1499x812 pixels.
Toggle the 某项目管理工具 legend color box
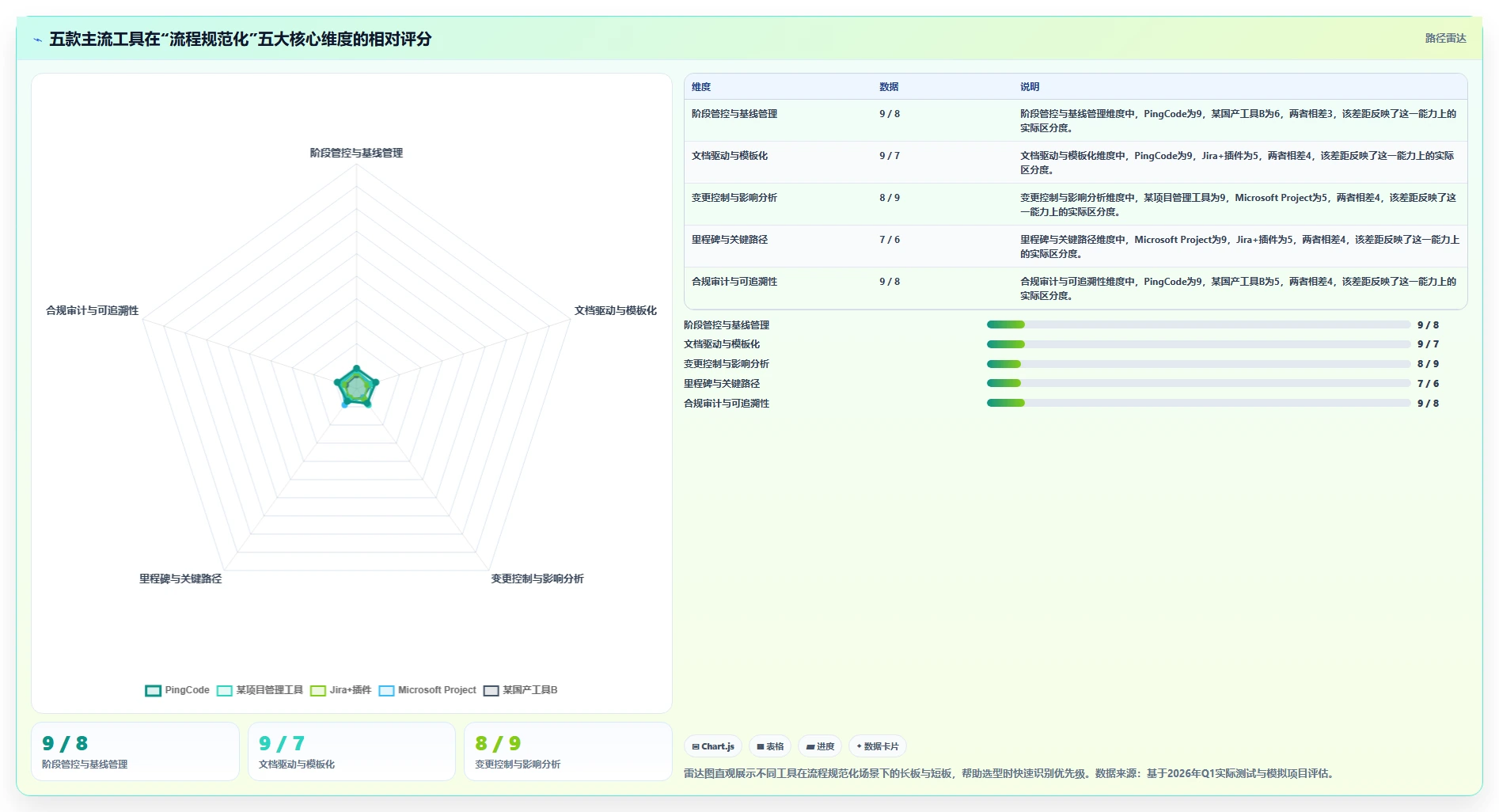point(225,690)
